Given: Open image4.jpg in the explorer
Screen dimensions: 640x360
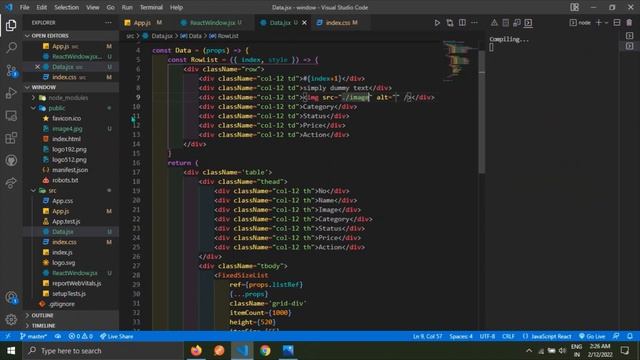Looking at the screenshot, I should tap(67, 129).
